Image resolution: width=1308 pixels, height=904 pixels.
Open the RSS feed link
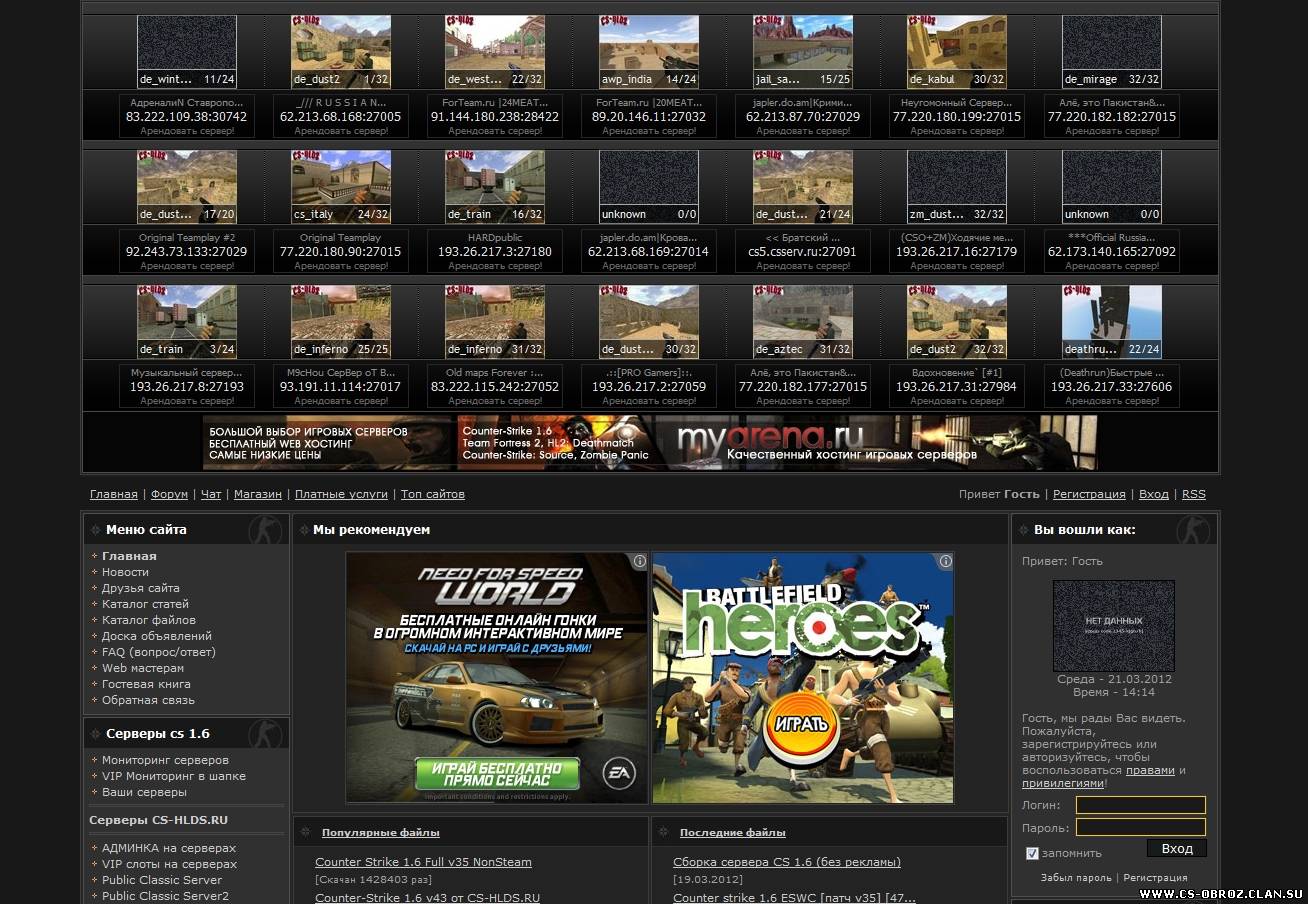point(1193,494)
